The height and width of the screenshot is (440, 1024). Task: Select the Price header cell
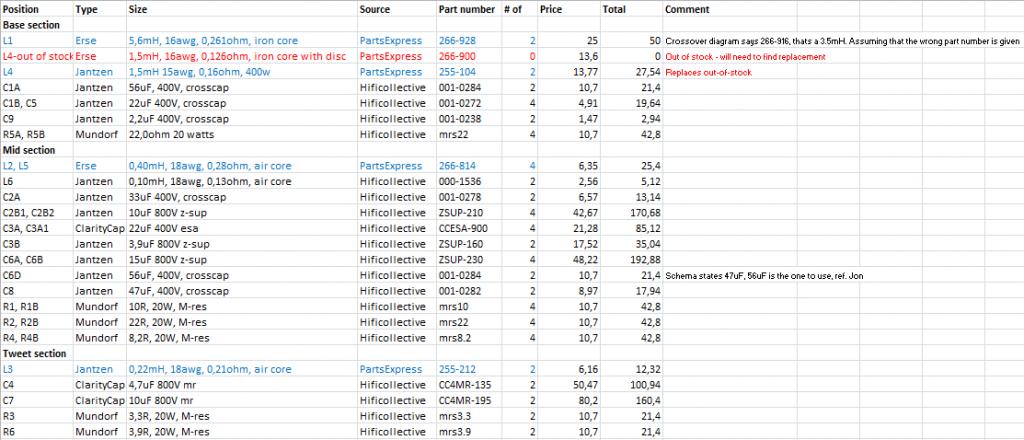click(569, 9)
